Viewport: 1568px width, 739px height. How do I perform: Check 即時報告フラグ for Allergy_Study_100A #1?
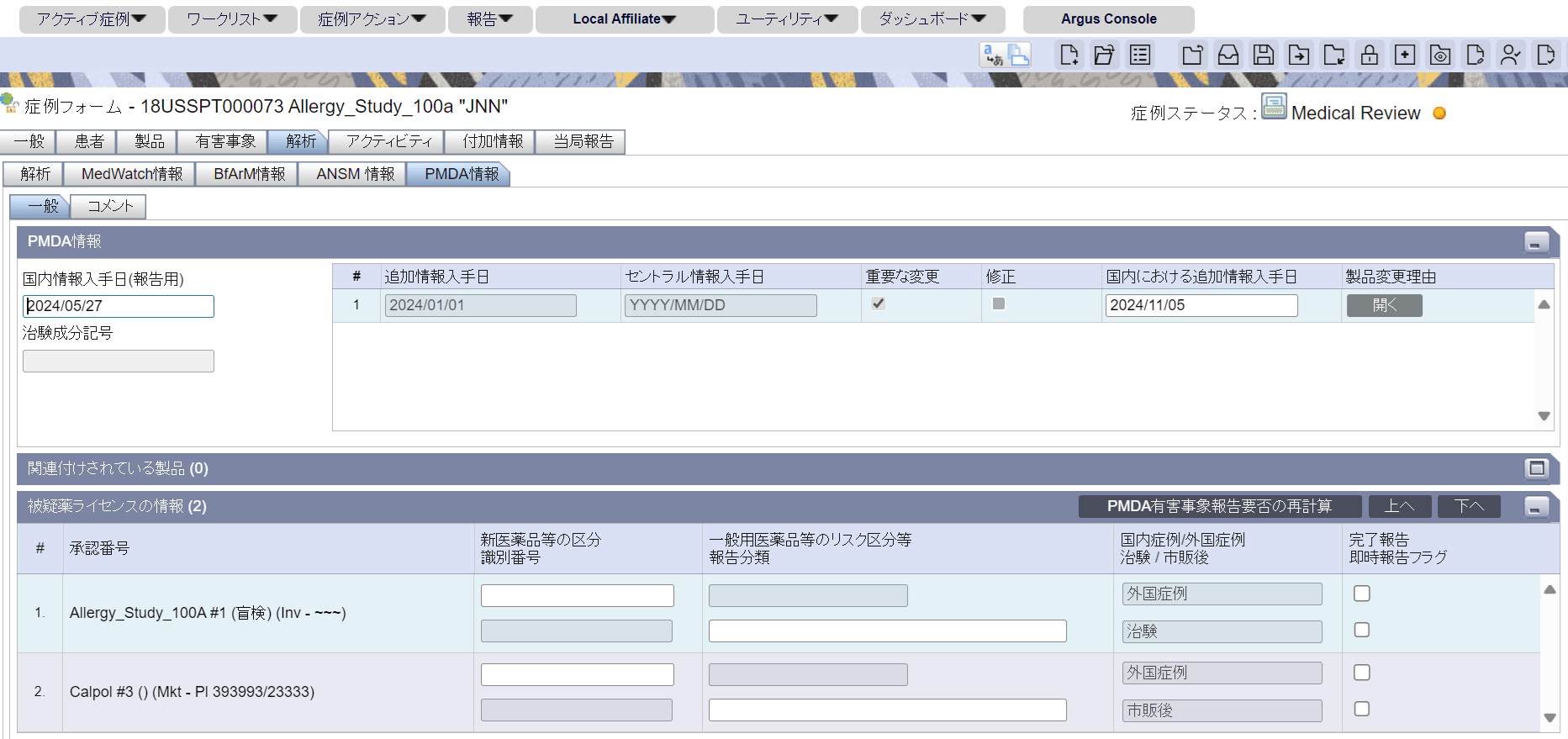click(x=1362, y=630)
